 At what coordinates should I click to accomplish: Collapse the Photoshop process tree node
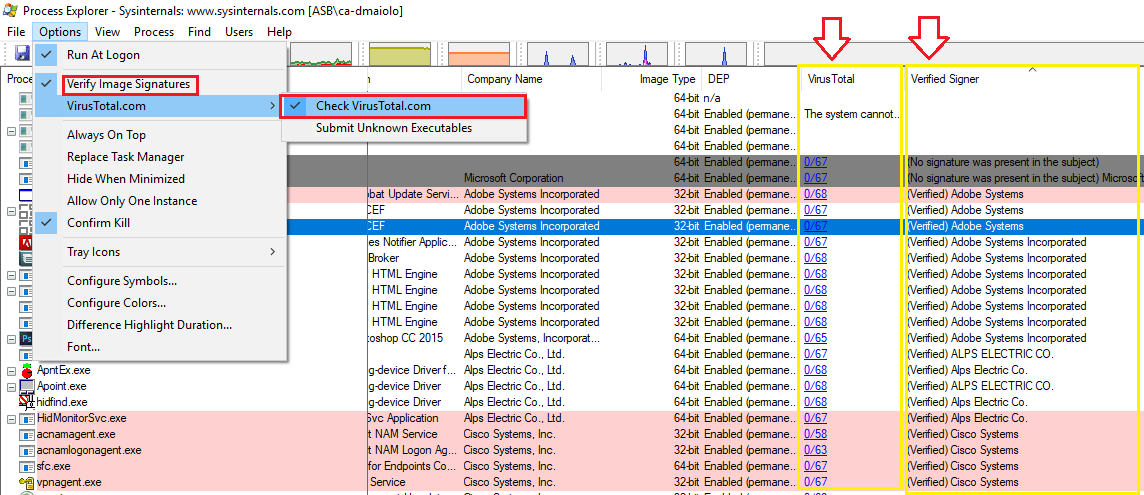pos(11,339)
